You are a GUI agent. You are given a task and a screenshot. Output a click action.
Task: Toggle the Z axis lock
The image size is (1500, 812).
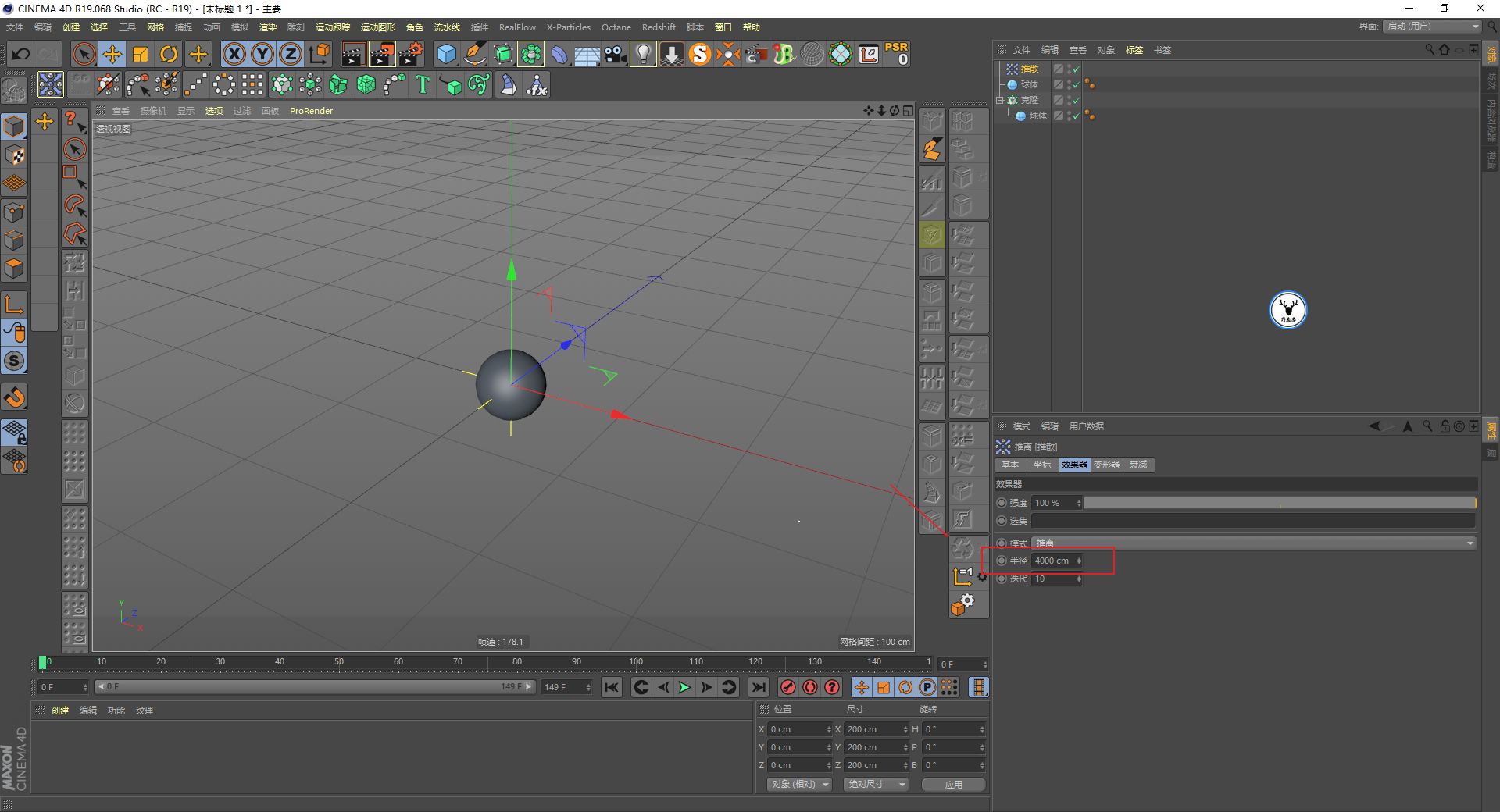point(291,54)
